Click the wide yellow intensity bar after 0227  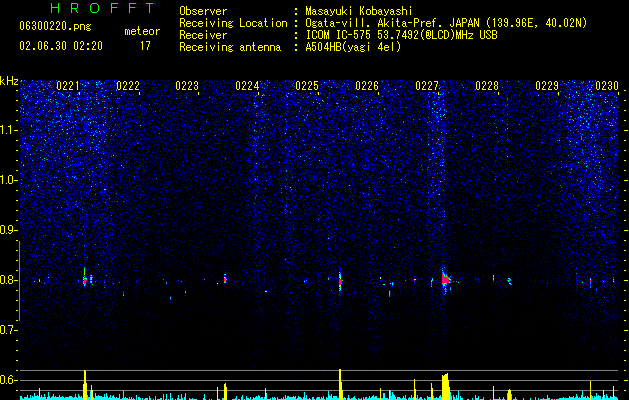click(445, 387)
